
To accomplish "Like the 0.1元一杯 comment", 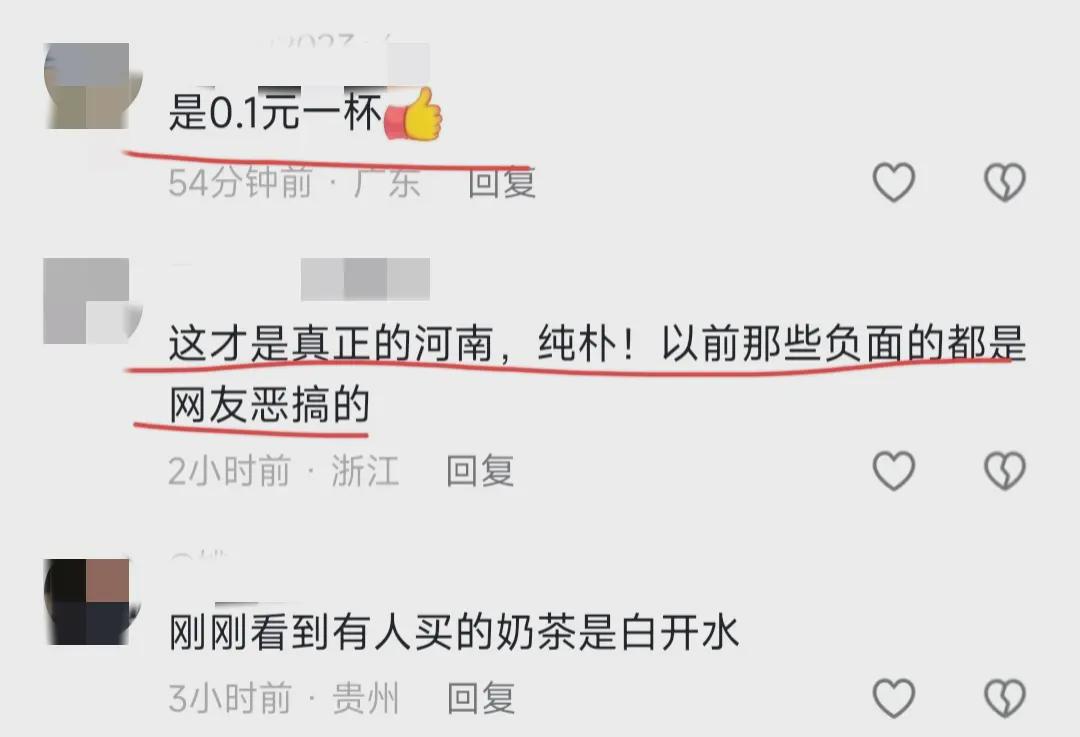I will tap(893, 183).
